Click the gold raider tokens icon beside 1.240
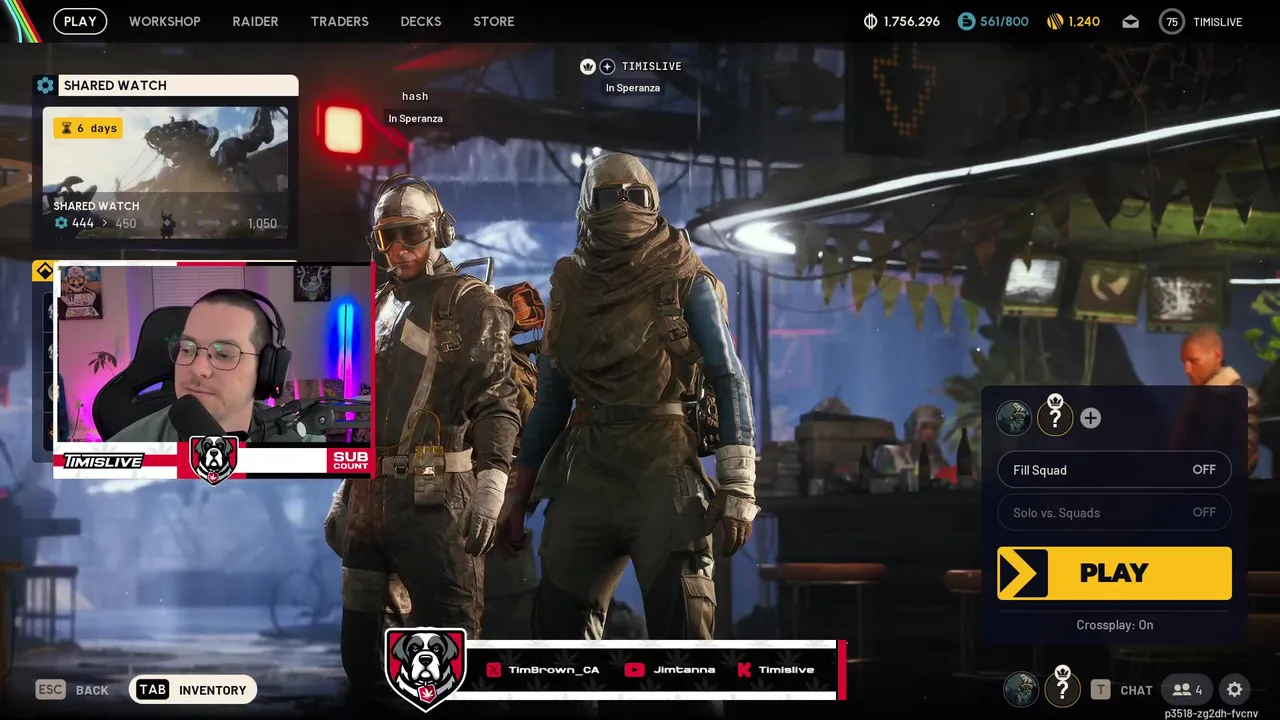 coord(1055,21)
